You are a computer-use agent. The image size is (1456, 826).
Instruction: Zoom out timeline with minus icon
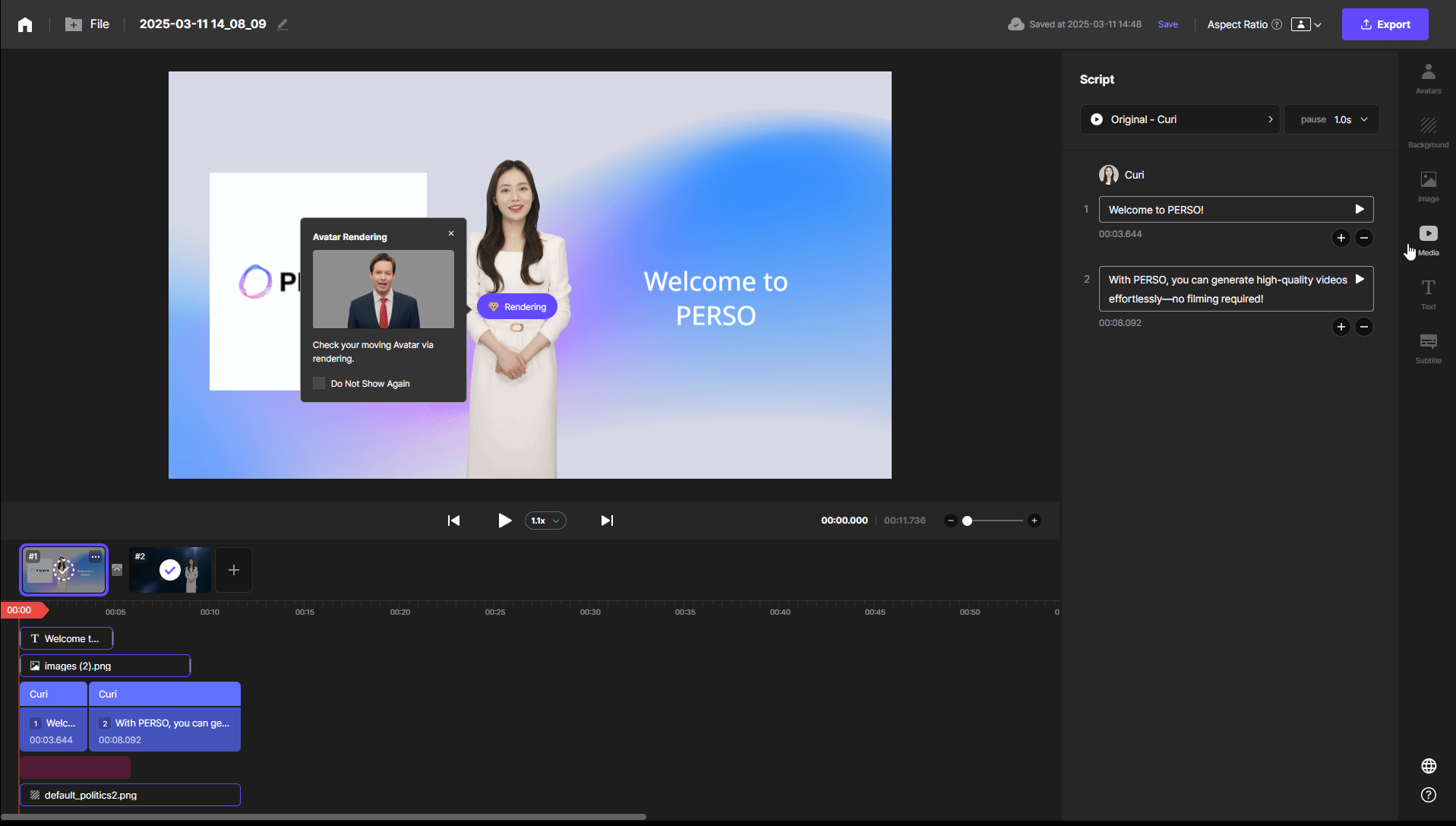(x=950, y=521)
